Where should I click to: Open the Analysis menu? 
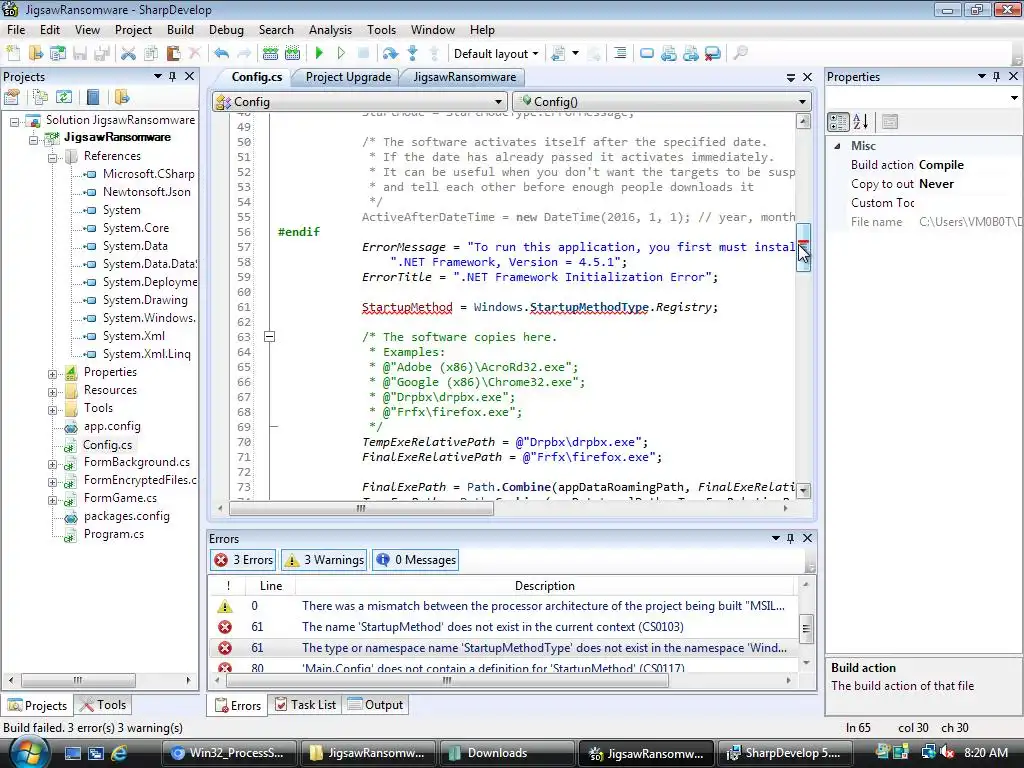click(x=330, y=30)
